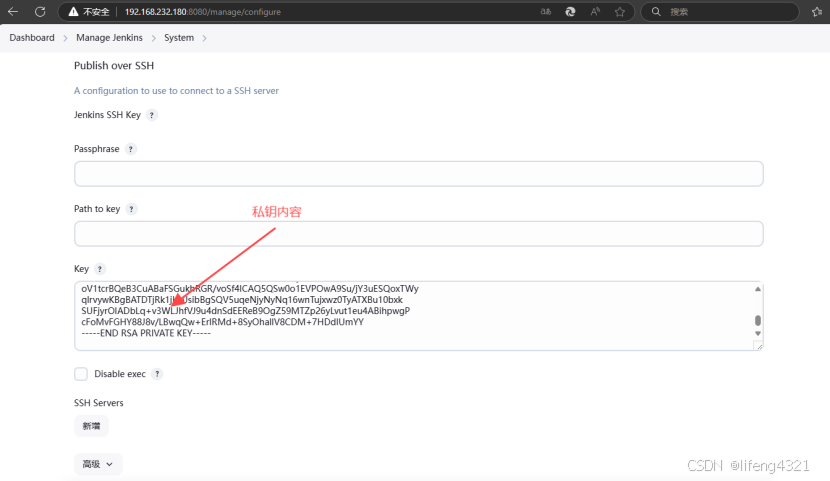The width and height of the screenshot is (830, 481).
Task: Reload the page with refresh icon
Action: click(x=40, y=11)
